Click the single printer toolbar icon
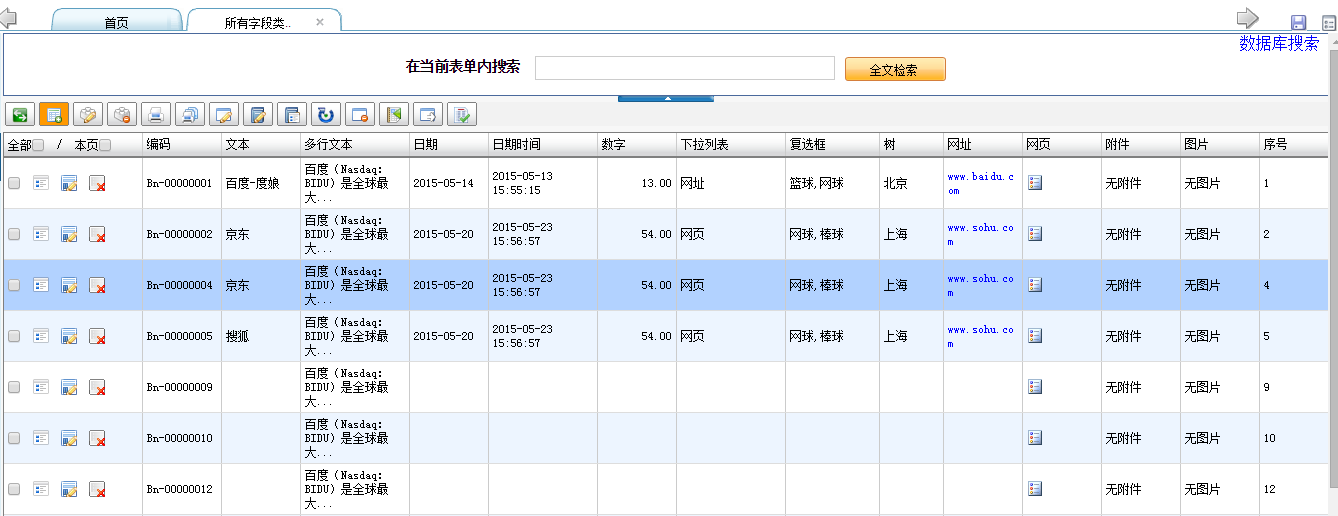 click(156, 114)
